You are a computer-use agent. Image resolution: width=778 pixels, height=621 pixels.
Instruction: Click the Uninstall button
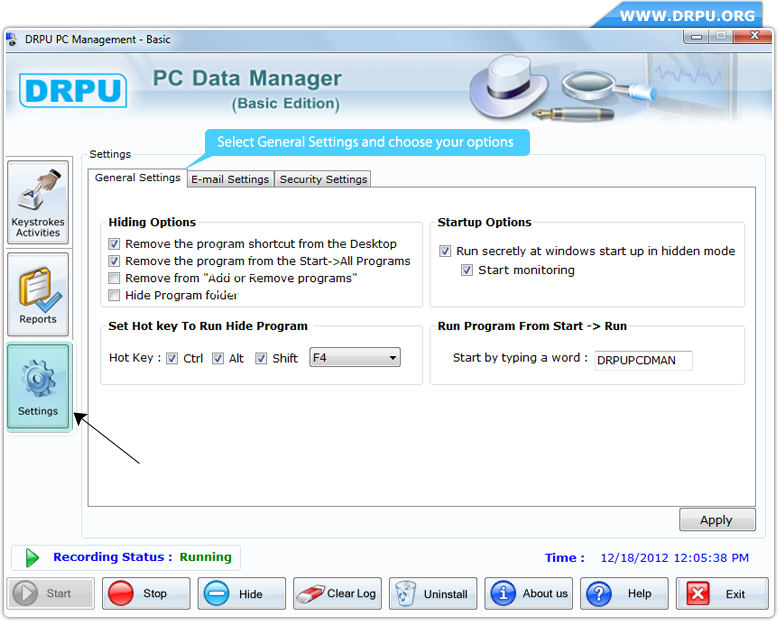click(433, 593)
